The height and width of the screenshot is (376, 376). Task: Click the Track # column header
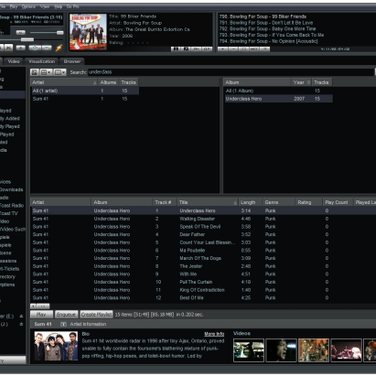point(165,202)
